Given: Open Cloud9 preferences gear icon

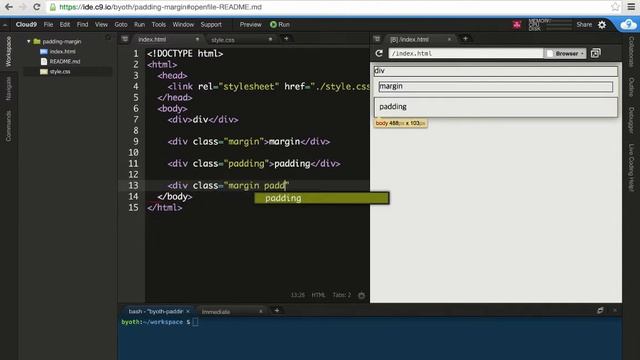Looking at the screenshot, I should pos(602,25).
